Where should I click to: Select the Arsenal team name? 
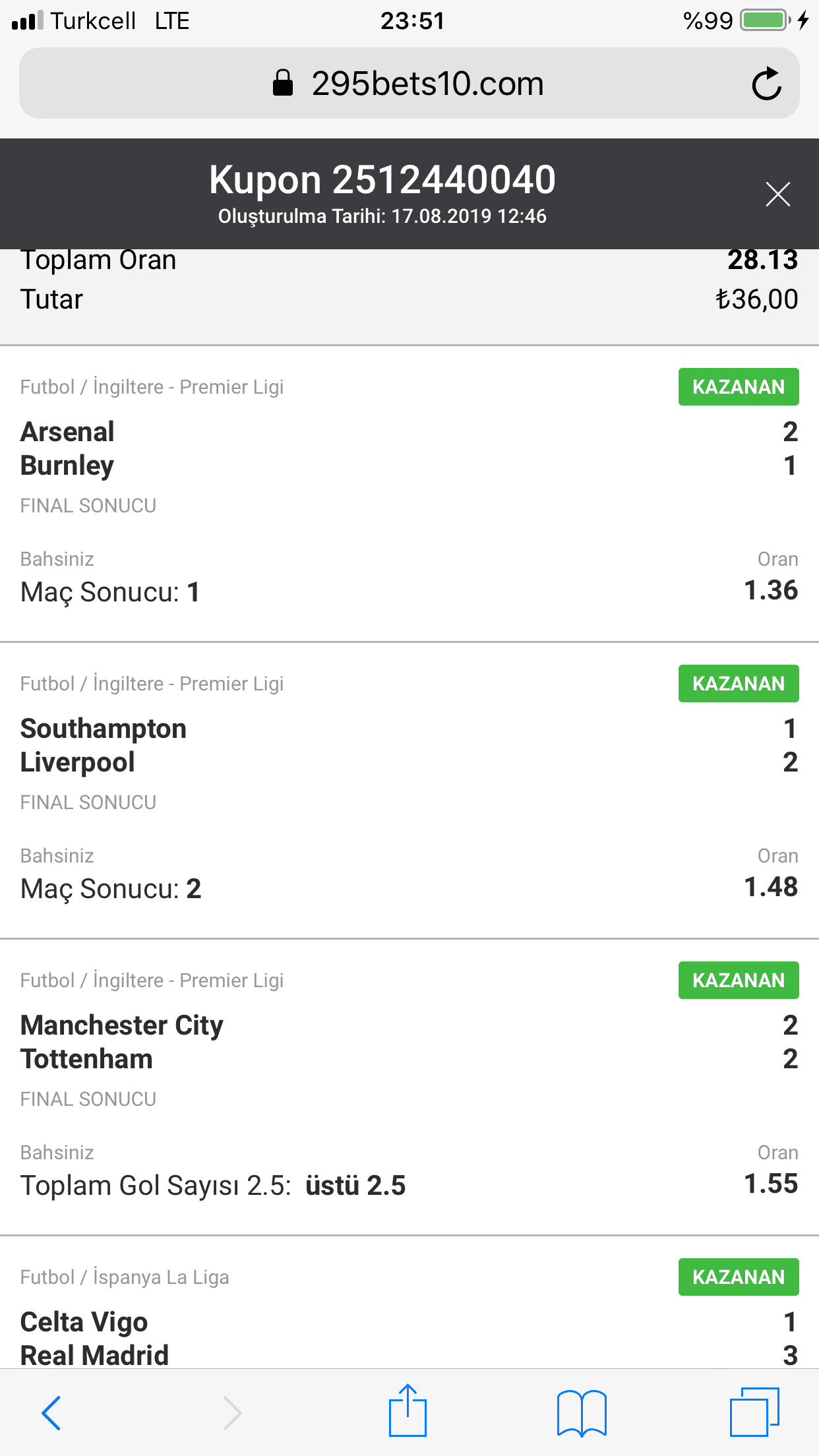(x=67, y=432)
